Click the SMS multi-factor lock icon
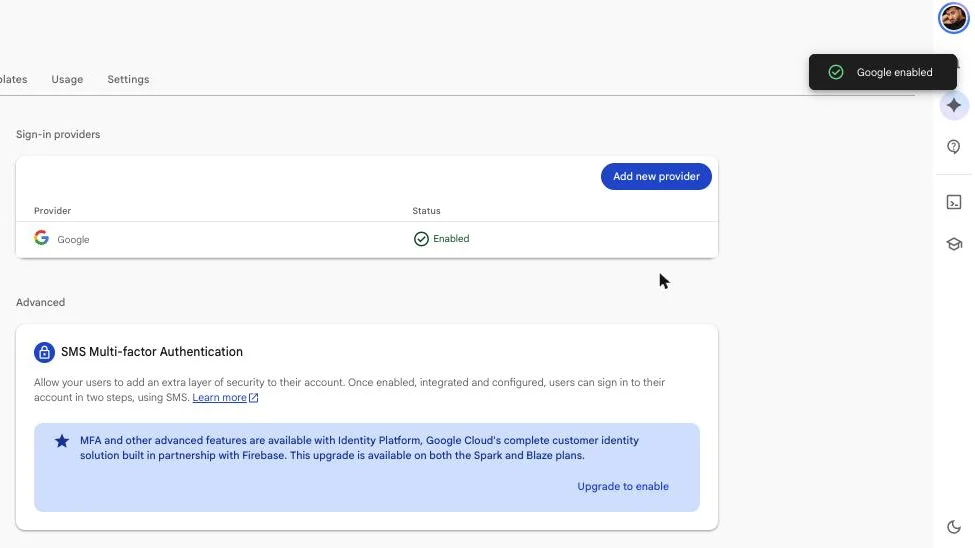975x548 pixels. point(44,352)
